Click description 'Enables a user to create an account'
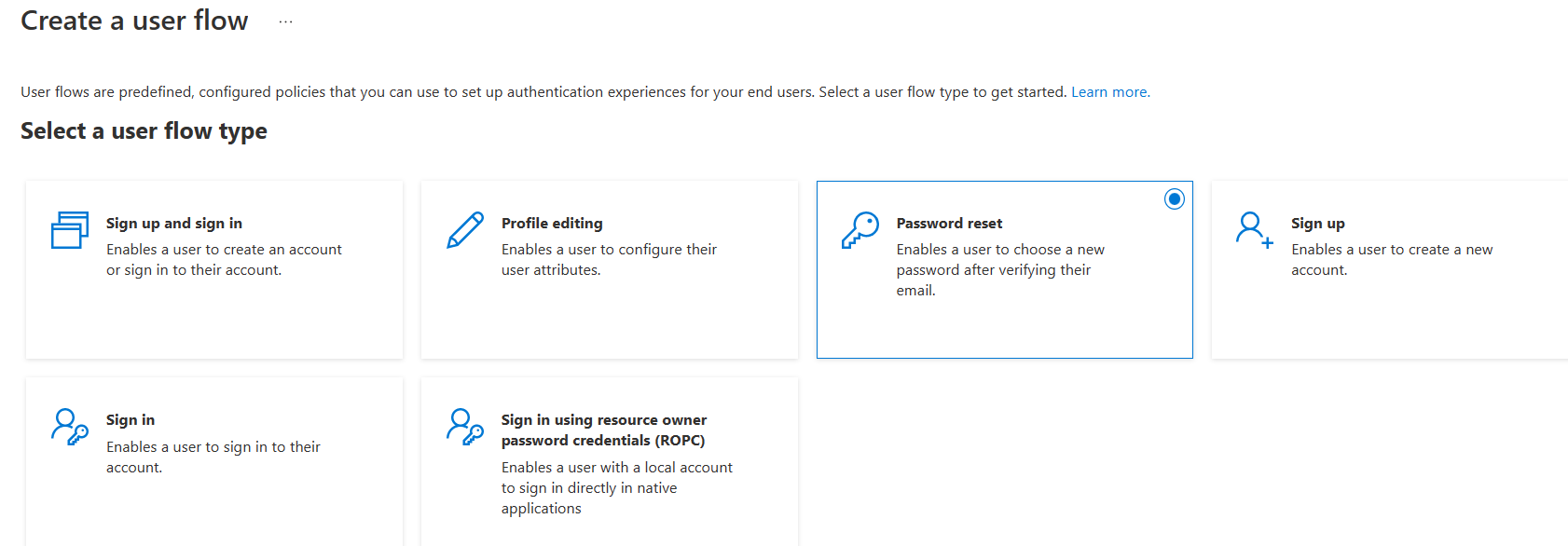This screenshot has width=1568, height=546. (x=224, y=250)
